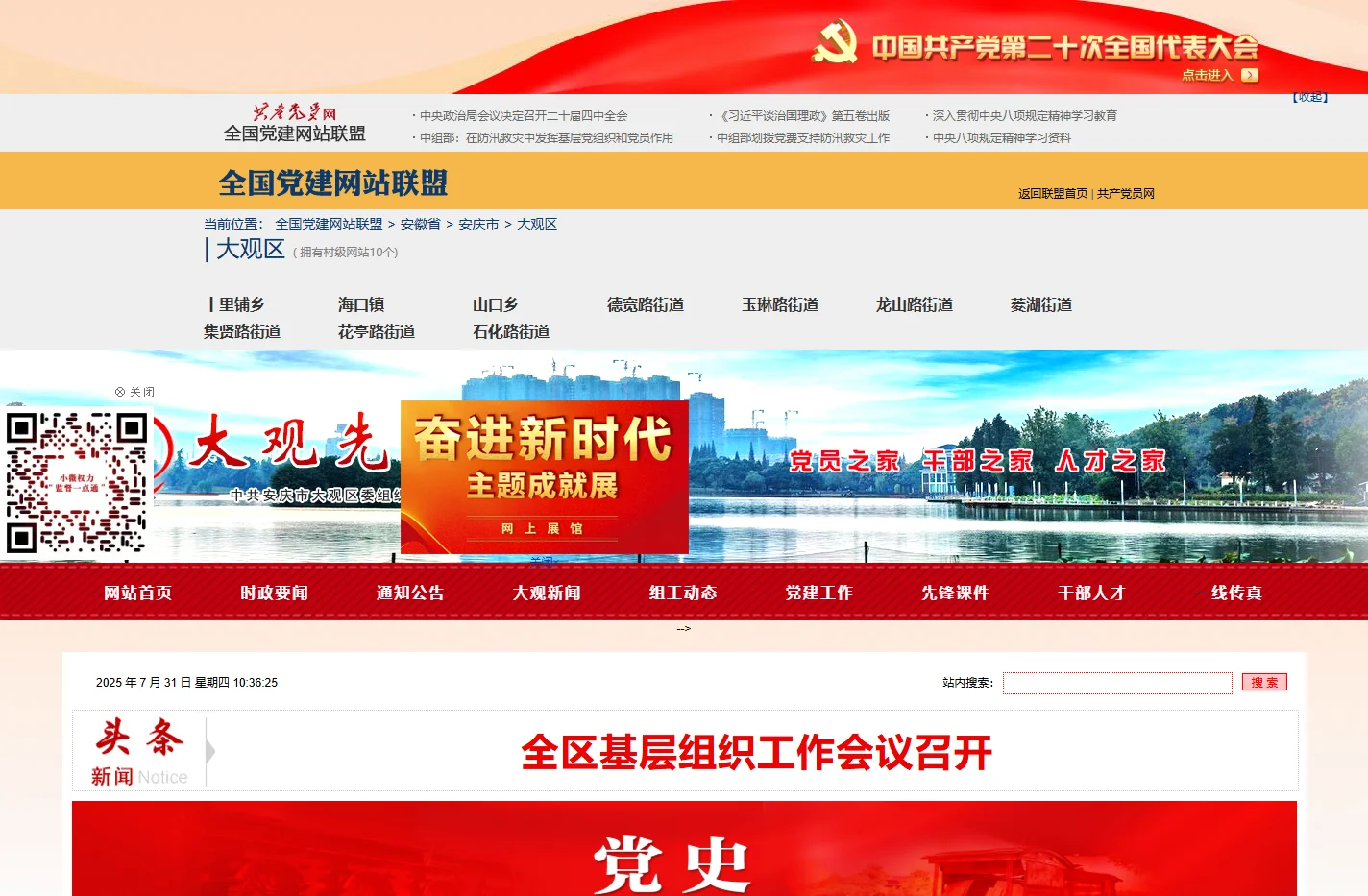This screenshot has height=896, width=1368.
Task: Open 石化路街道 site link
Action: point(511,331)
